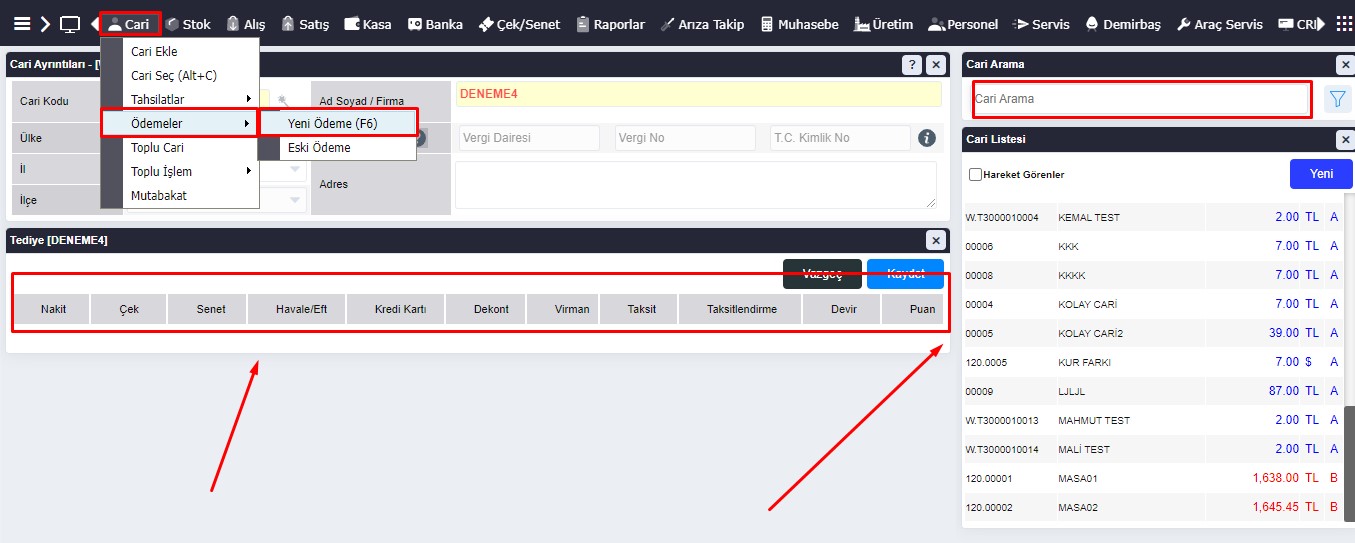
Task: Switch to the Havale/Eft payment tab
Action: [301, 309]
